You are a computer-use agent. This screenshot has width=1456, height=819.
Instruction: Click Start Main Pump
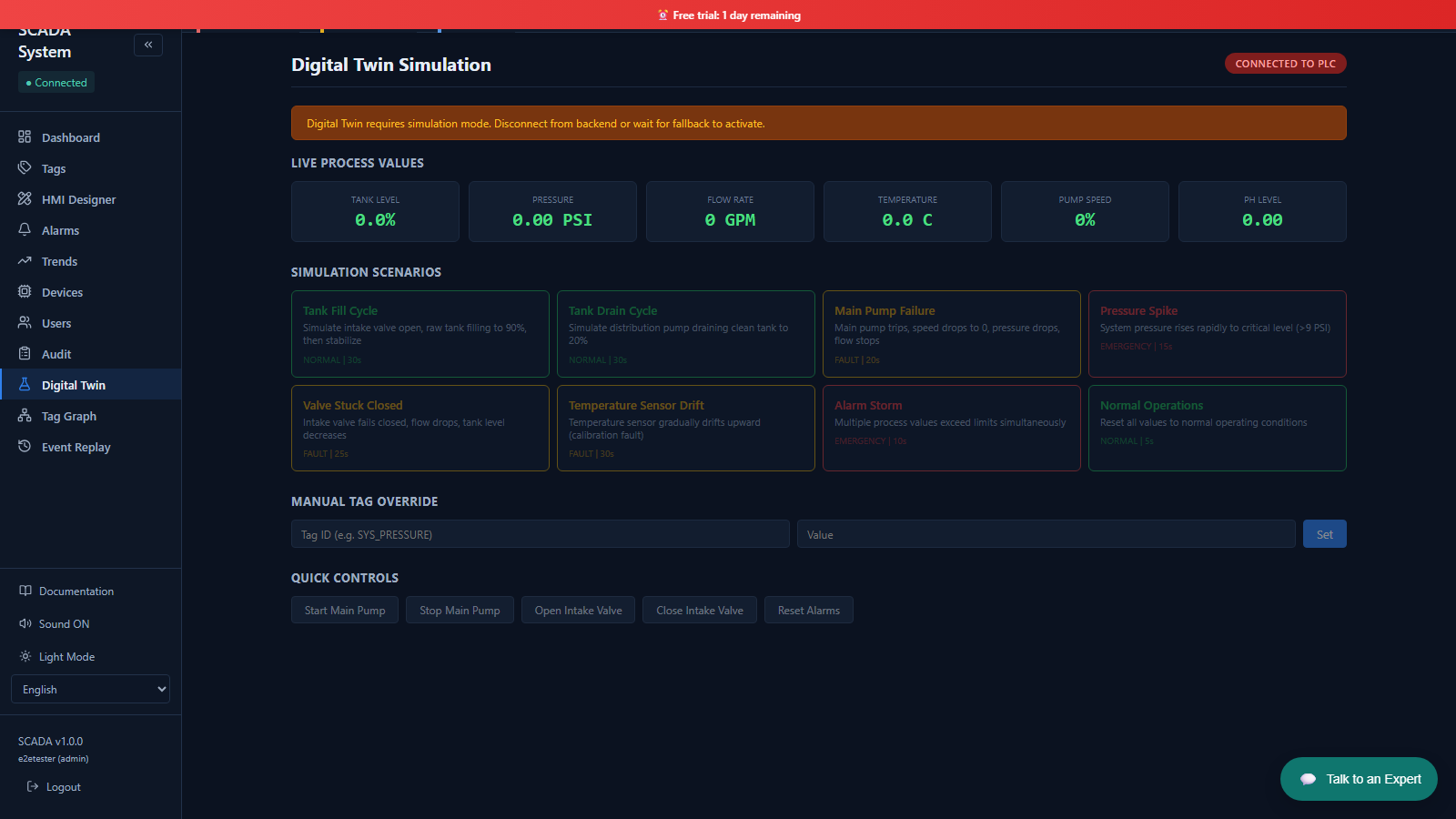click(x=345, y=610)
